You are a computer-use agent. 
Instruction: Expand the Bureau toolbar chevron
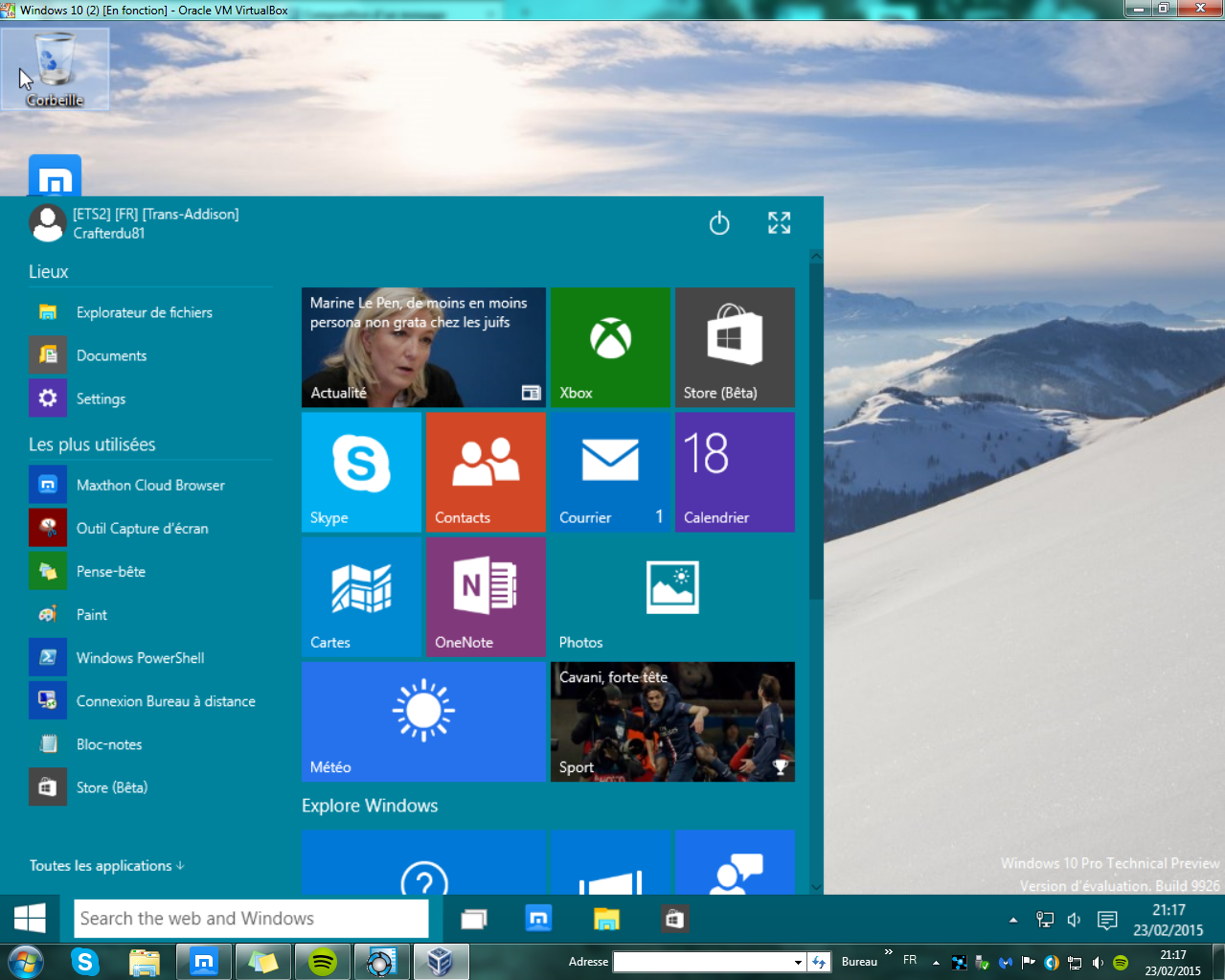[x=888, y=953]
